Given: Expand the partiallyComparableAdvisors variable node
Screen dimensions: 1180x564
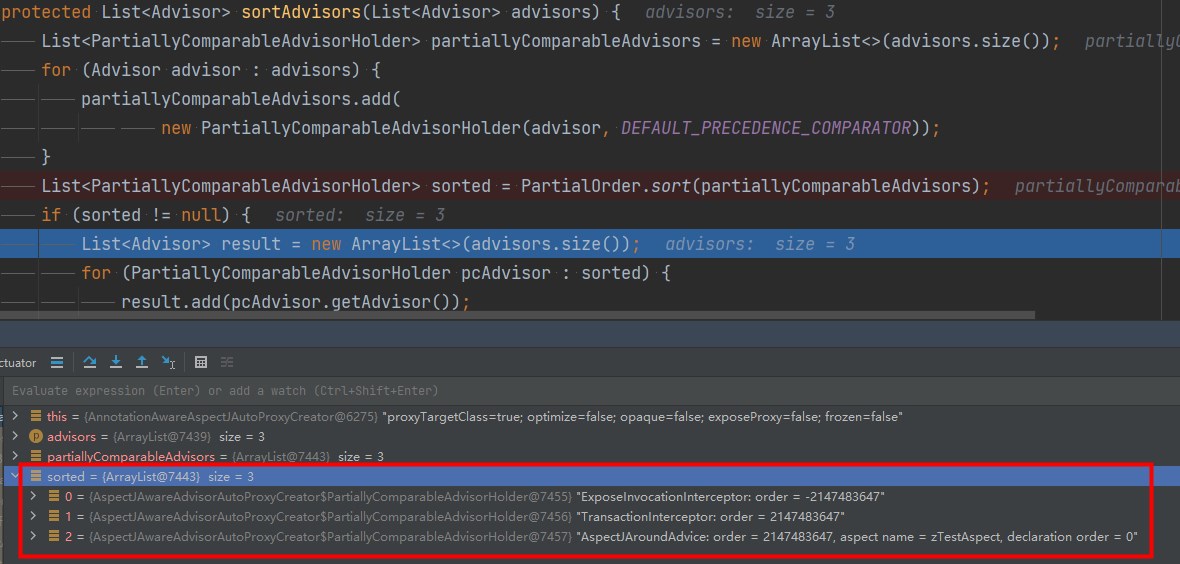Looking at the screenshot, I should pyautogui.click(x=14, y=456).
